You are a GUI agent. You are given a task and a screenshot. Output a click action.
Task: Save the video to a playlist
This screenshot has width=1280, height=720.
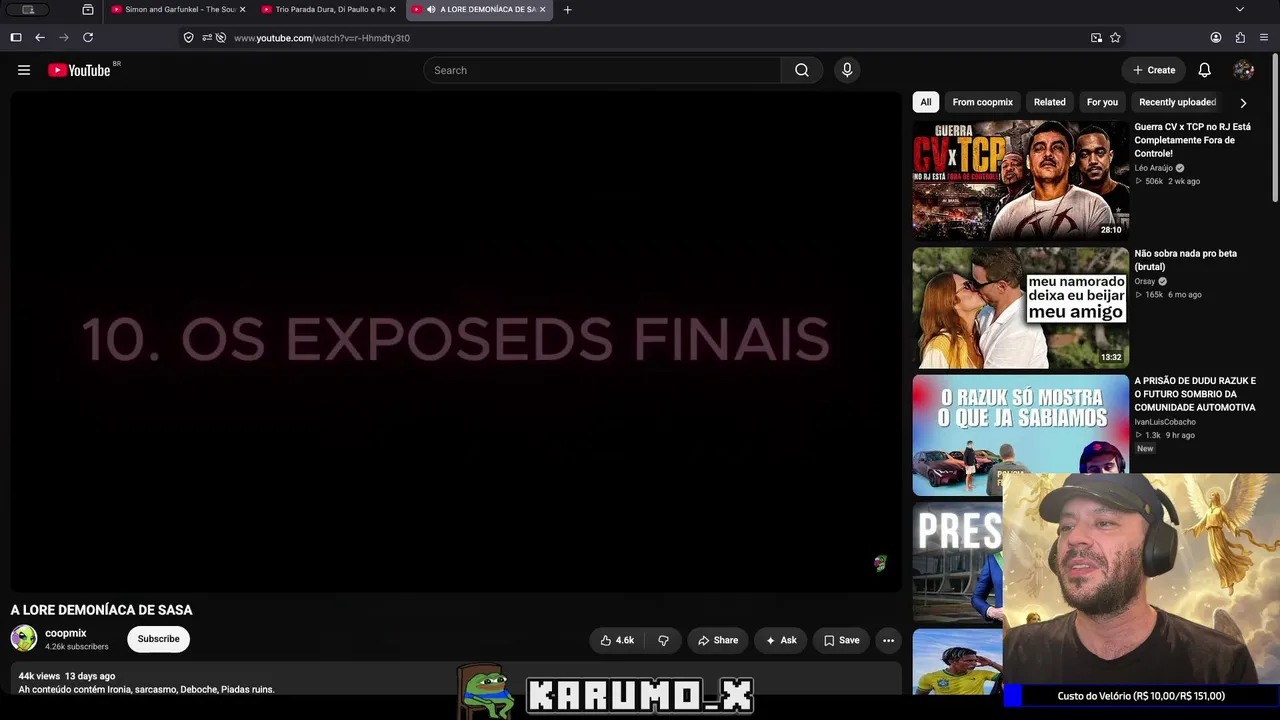(x=841, y=640)
